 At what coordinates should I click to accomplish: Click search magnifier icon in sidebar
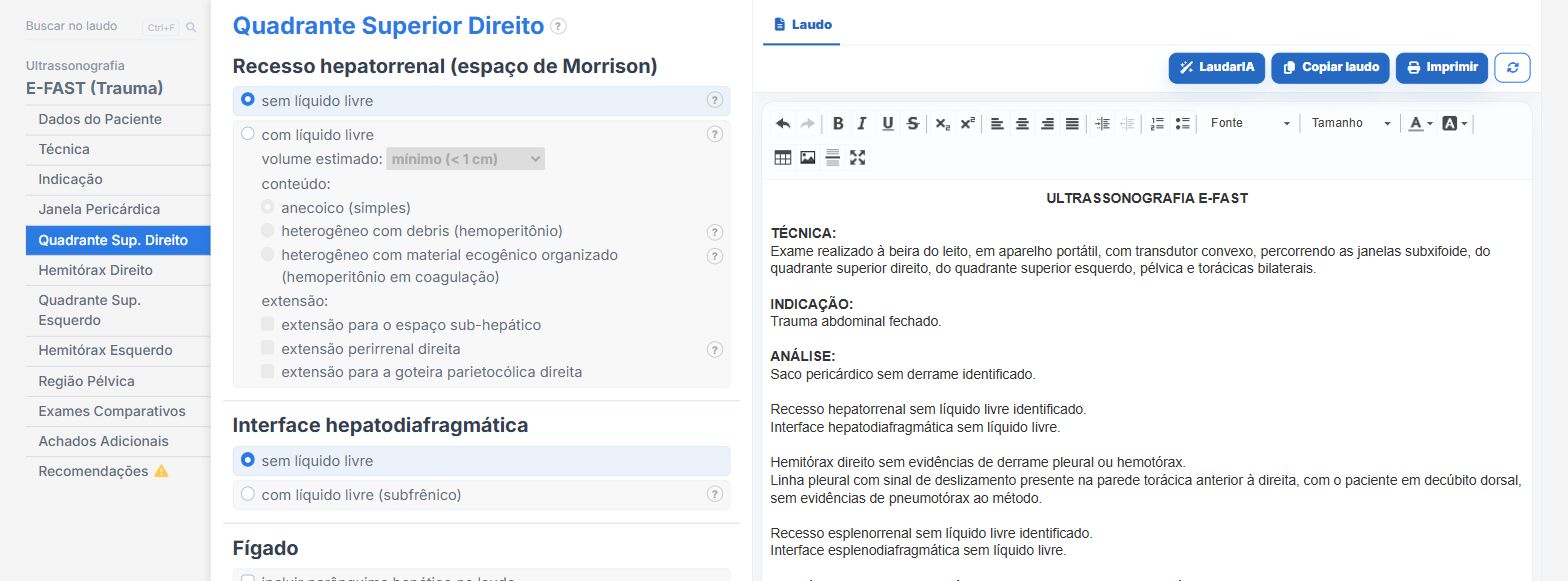click(x=191, y=27)
